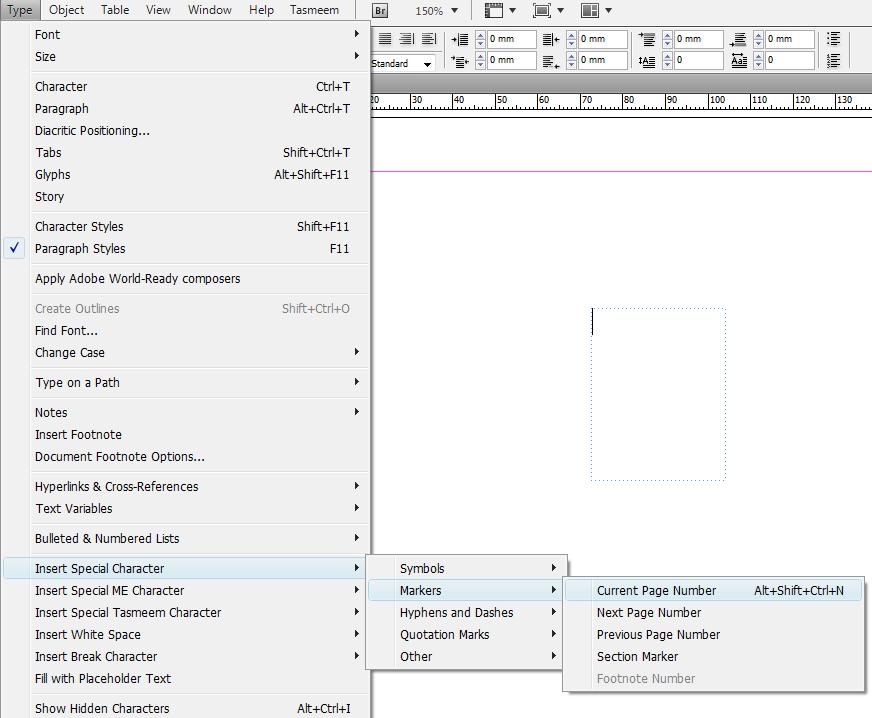Click the Left Indent icon
The width and height of the screenshot is (872, 718).
click(x=460, y=39)
